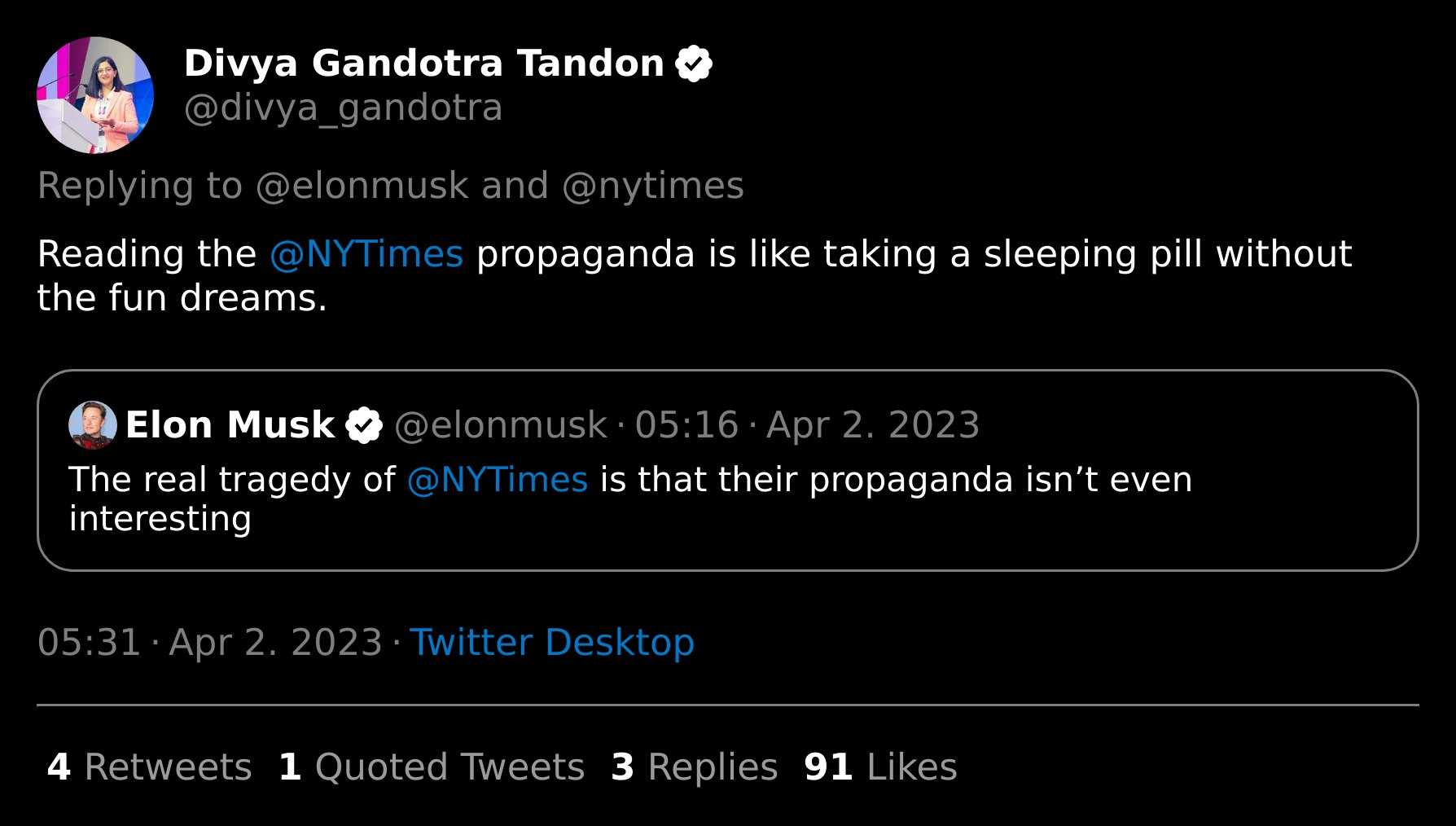This screenshot has height=826, width=1456.
Task: Visit the @divya_gandotra handle
Action: 344,108
